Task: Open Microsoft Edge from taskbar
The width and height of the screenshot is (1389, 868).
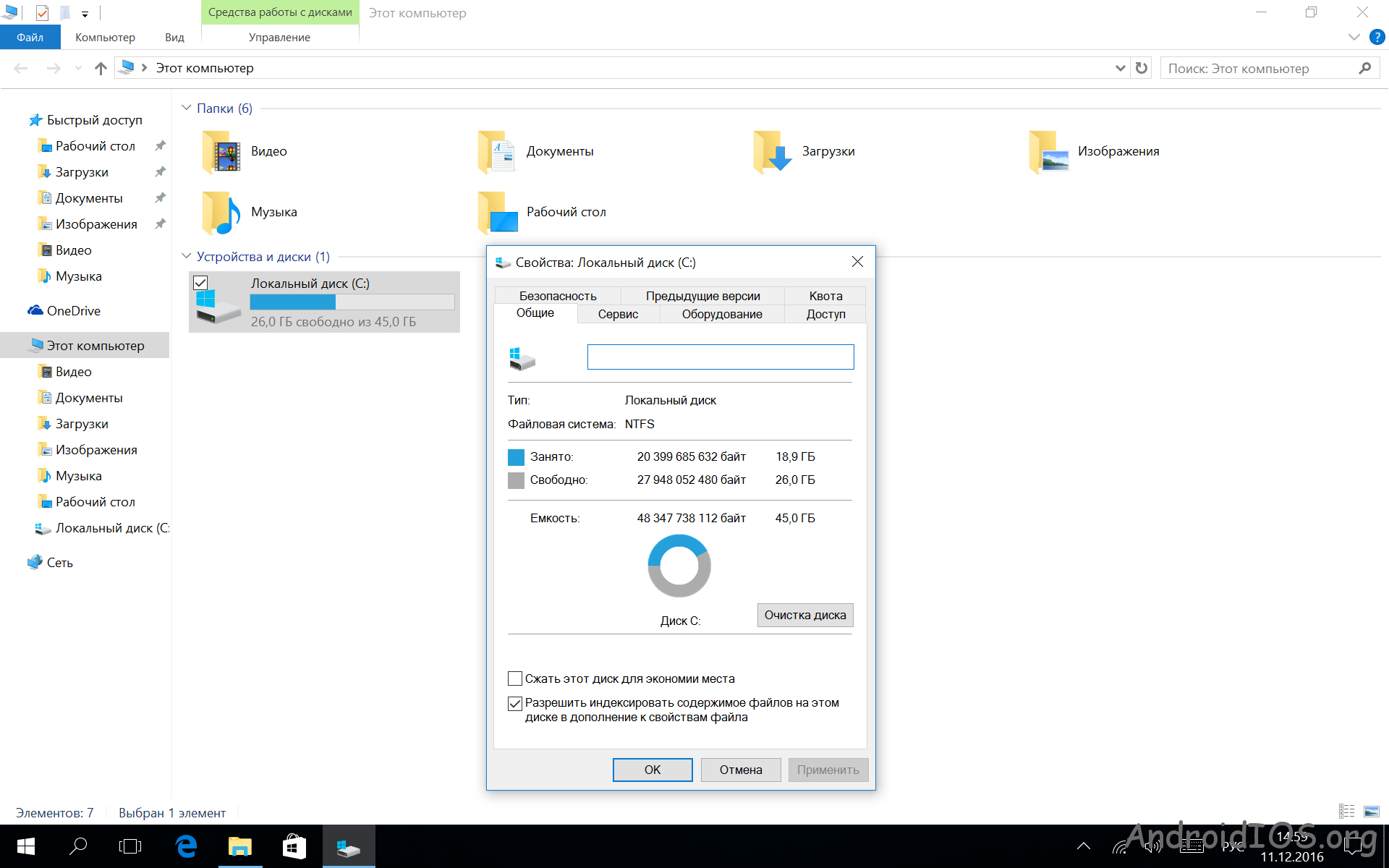Action: [187, 846]
